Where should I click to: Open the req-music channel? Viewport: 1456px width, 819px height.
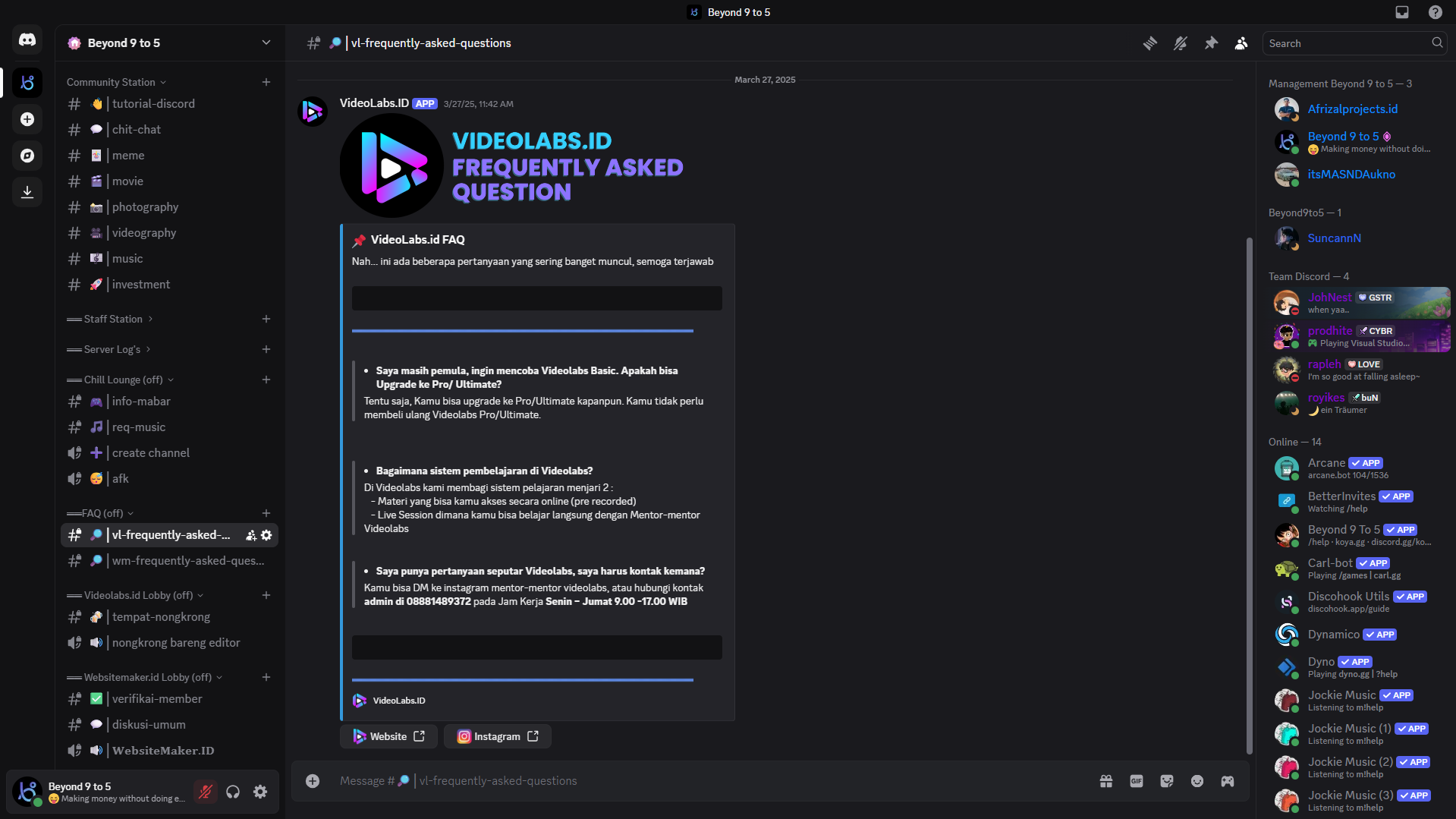(x=169, y=427)
